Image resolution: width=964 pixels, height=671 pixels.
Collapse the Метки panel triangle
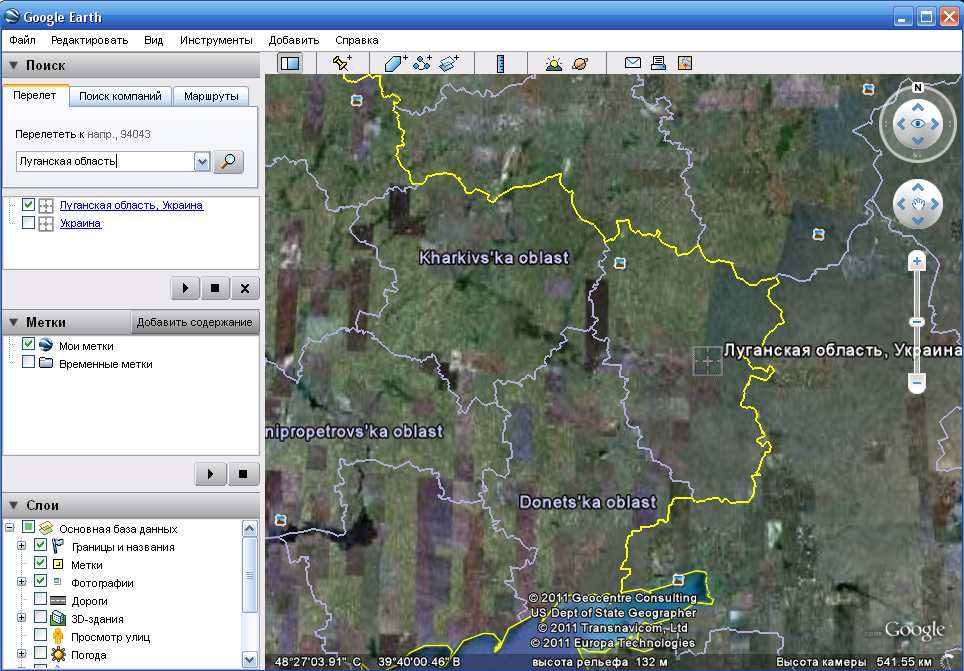(x=13, y=322)
